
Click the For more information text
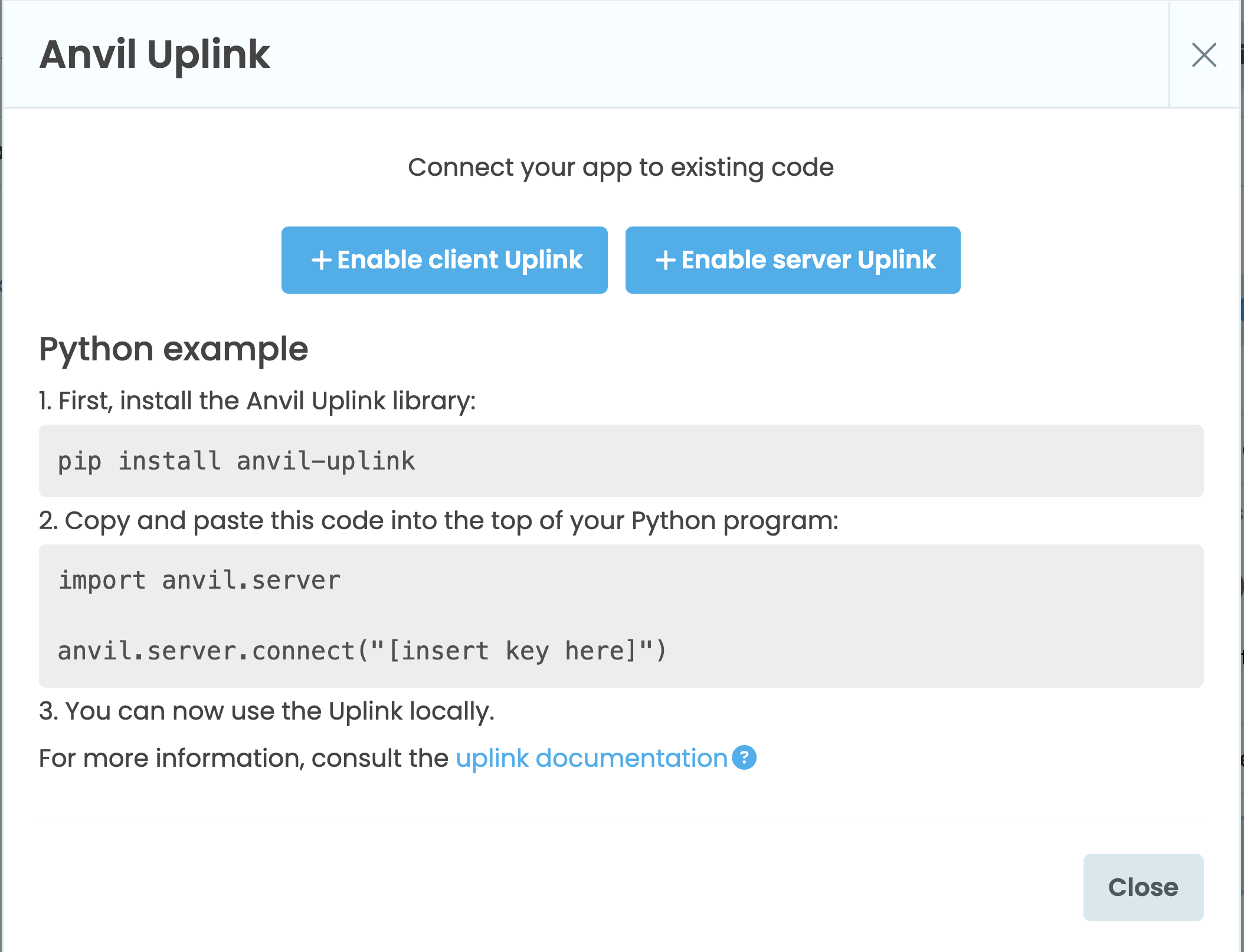coord(245,759)
